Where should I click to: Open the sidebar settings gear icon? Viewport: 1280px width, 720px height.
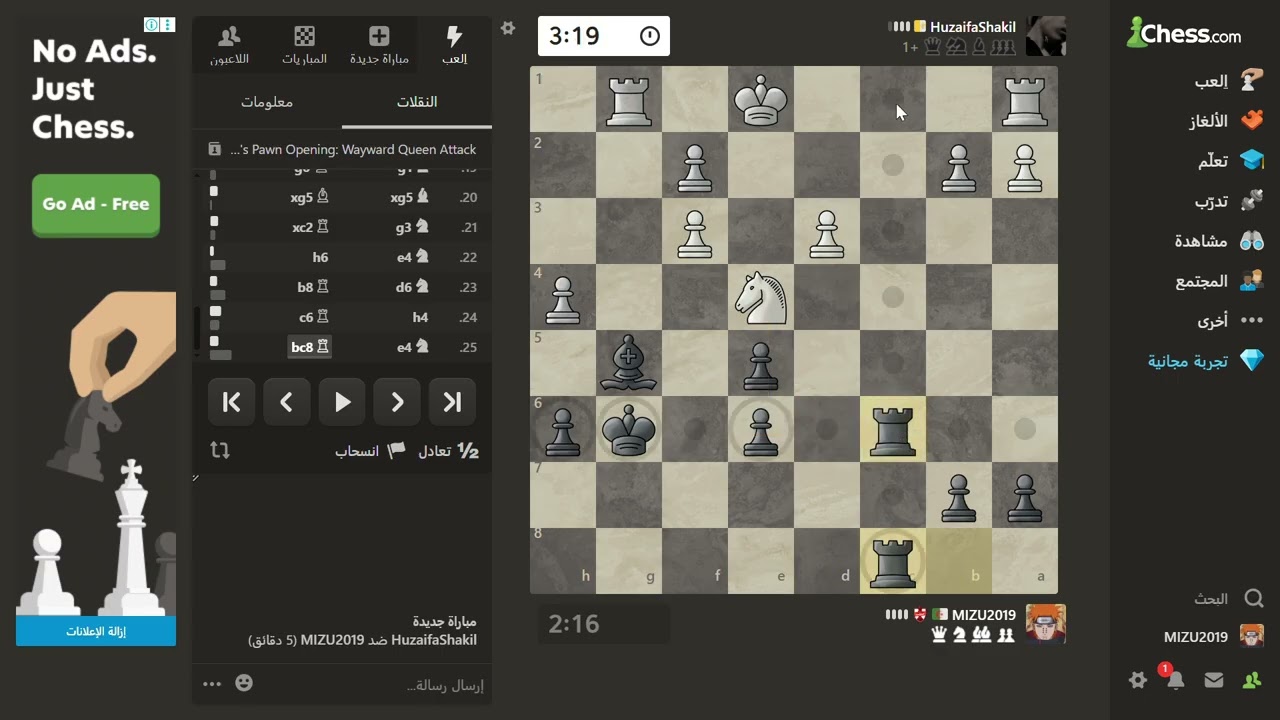(1137, 680)
